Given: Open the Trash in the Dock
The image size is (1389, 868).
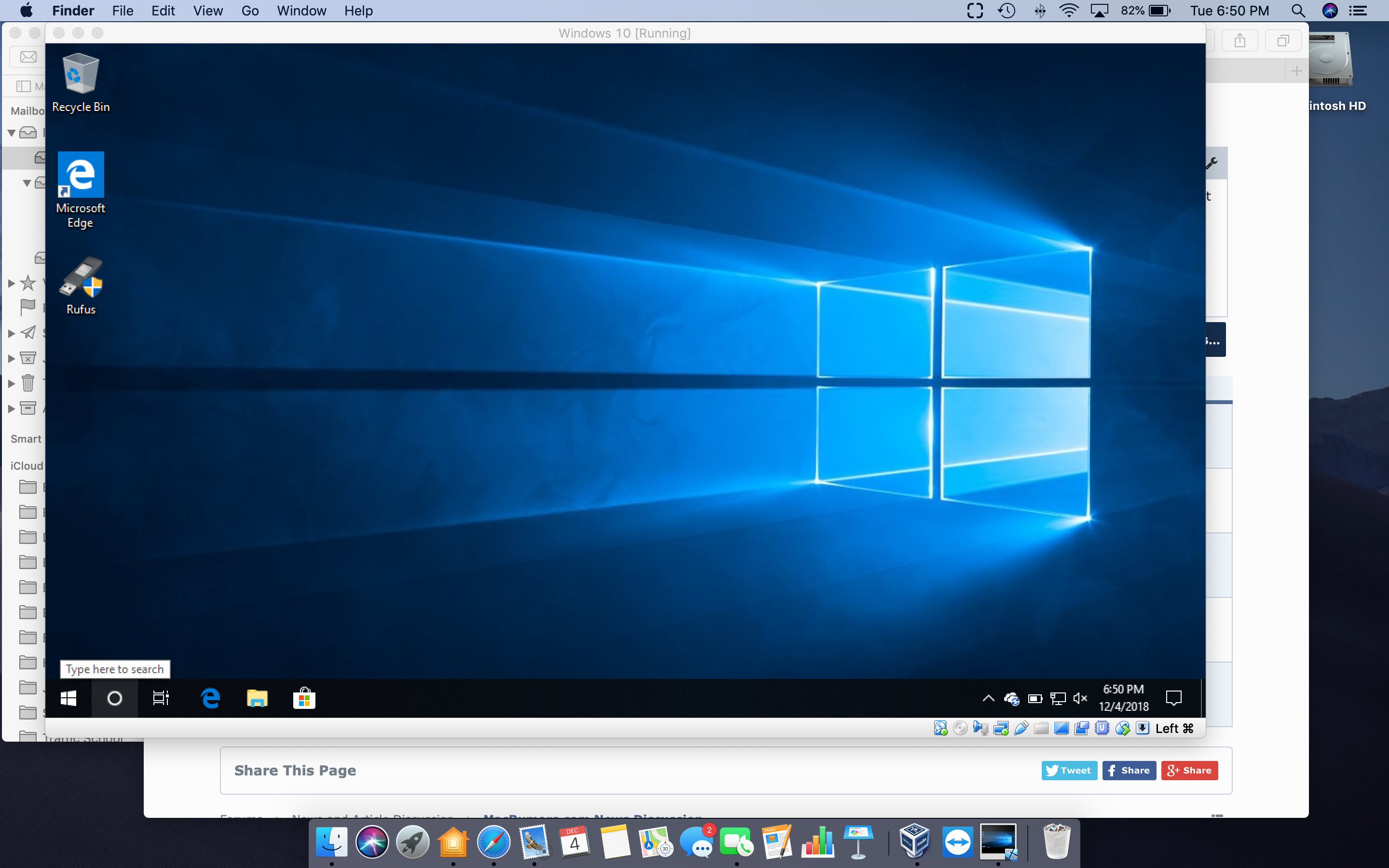Looking at the screenshot, I should point(1057,842).
